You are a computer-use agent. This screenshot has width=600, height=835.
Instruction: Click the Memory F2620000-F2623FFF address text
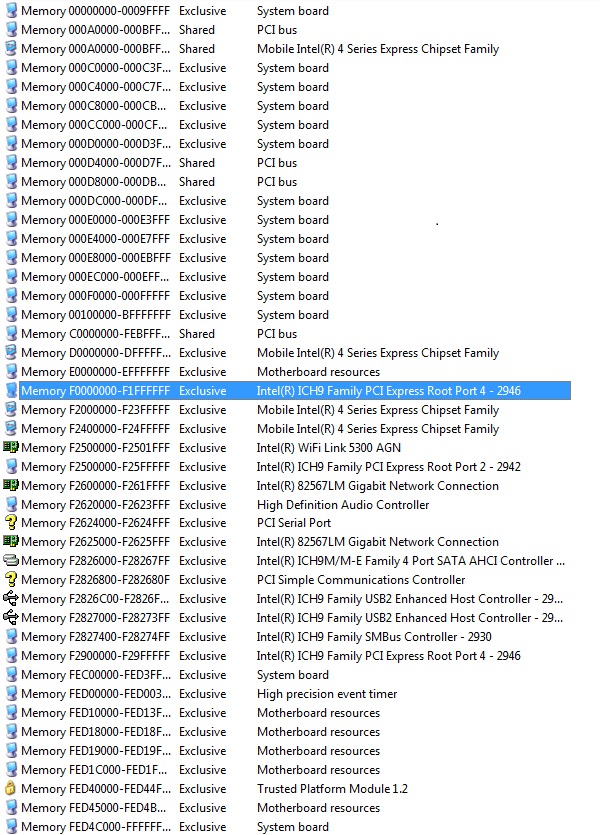click(96, 504)
